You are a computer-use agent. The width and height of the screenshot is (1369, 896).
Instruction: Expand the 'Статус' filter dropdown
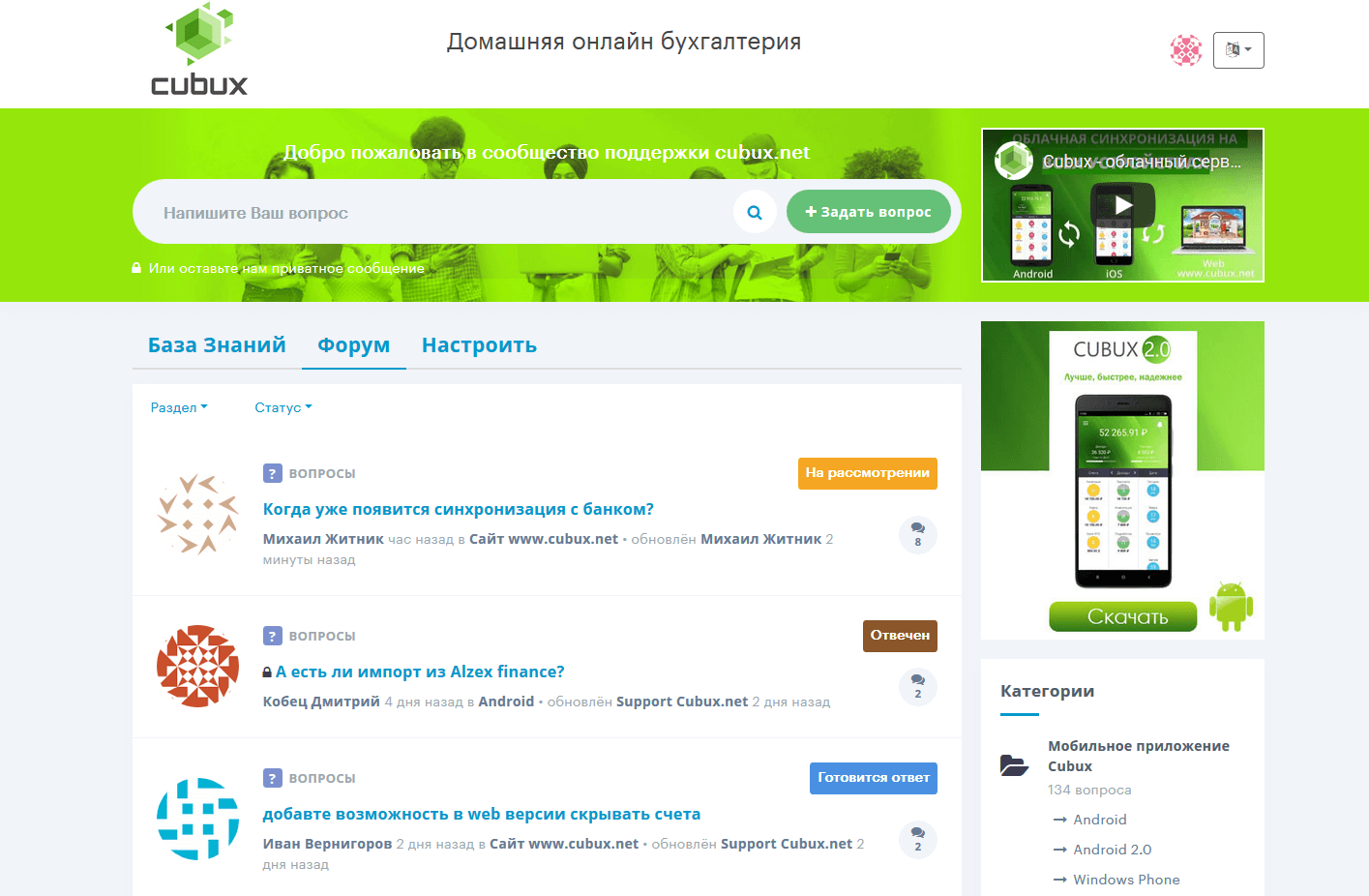[283, 407]
